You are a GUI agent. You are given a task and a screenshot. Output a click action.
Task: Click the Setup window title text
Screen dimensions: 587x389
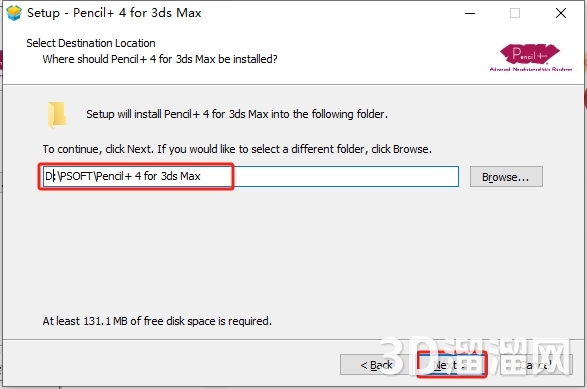tap(114, 13)
